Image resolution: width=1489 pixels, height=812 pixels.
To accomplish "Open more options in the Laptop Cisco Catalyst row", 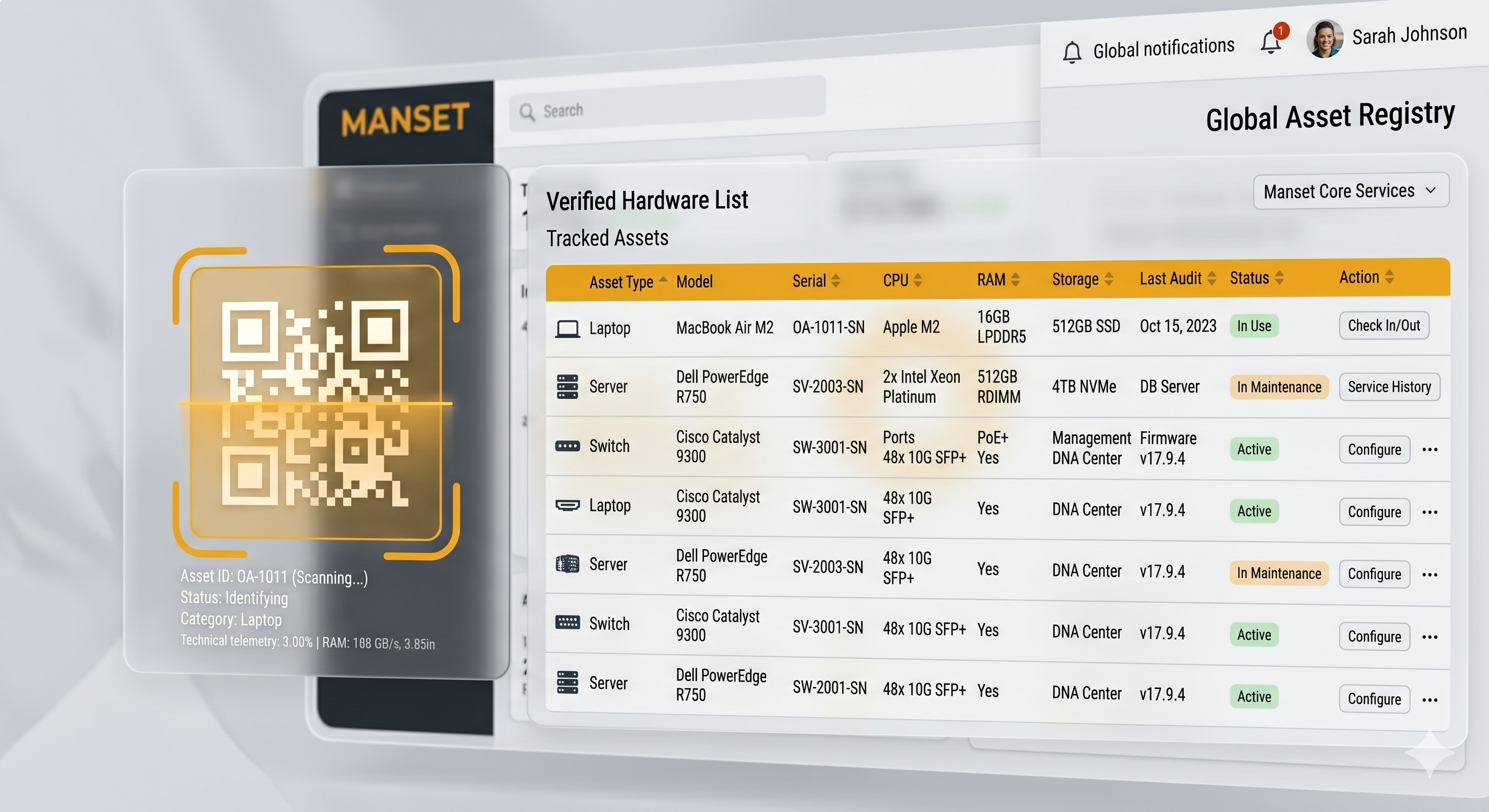I will (x=1429, y=512).
